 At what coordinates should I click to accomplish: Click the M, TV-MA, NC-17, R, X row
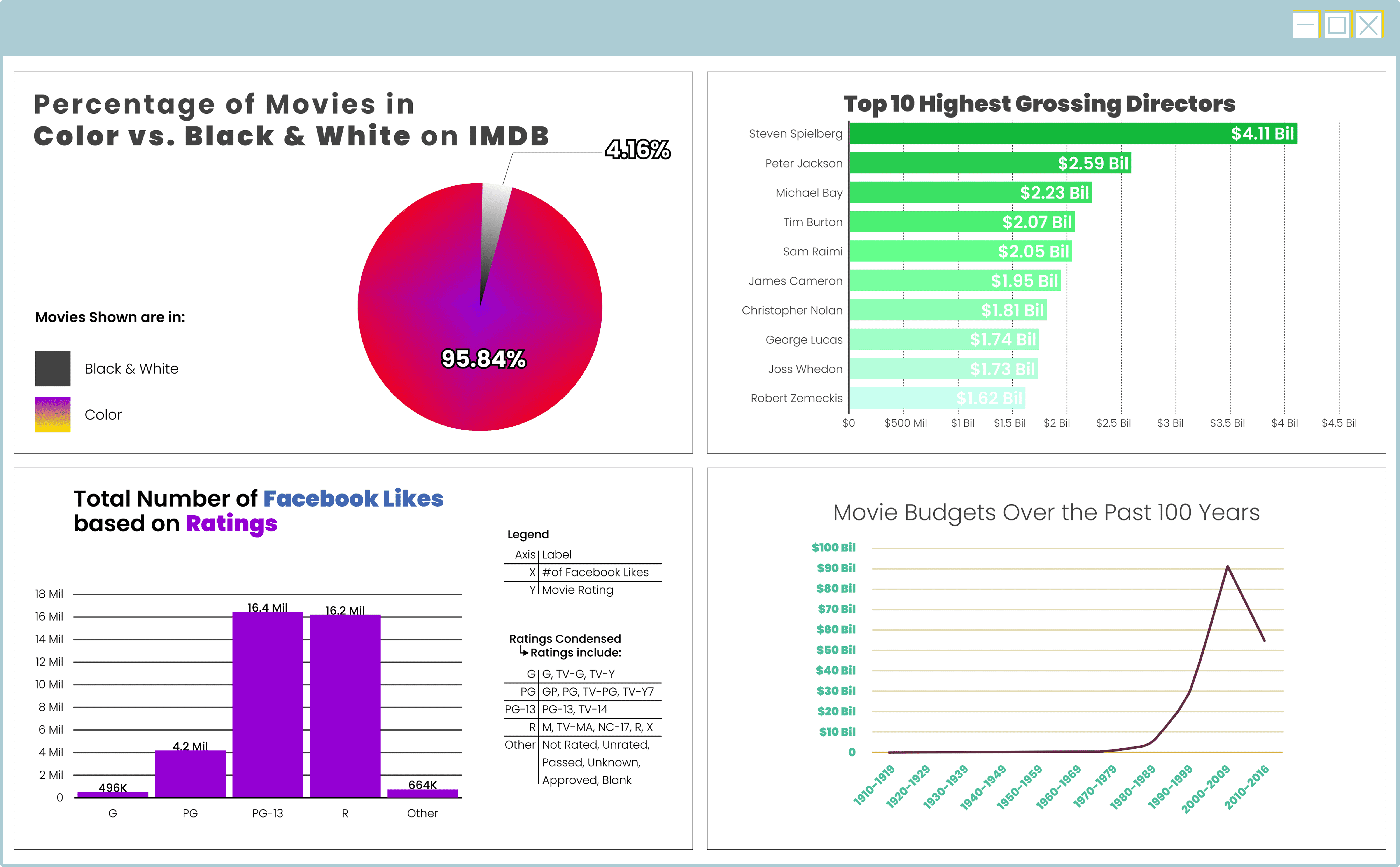pos(583,727)
